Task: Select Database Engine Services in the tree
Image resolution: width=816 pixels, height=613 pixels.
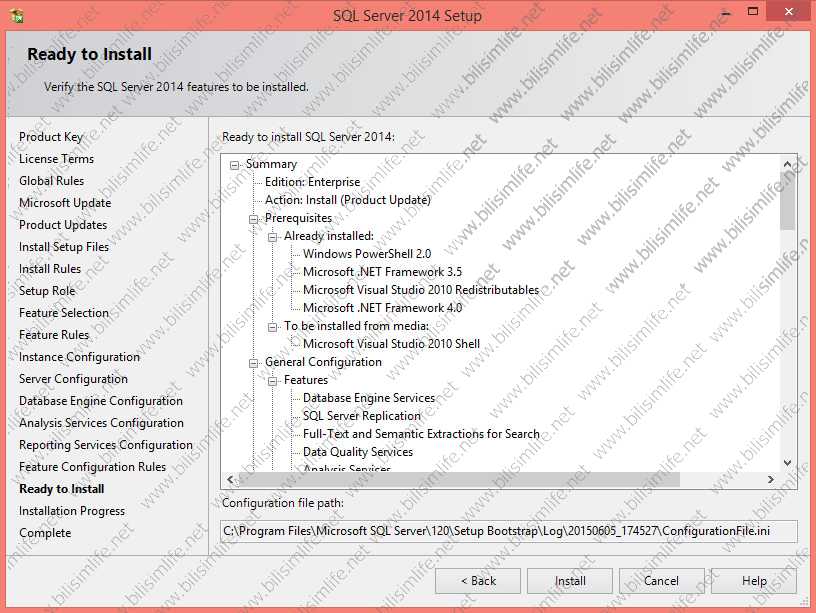Action: pos(369,398)
